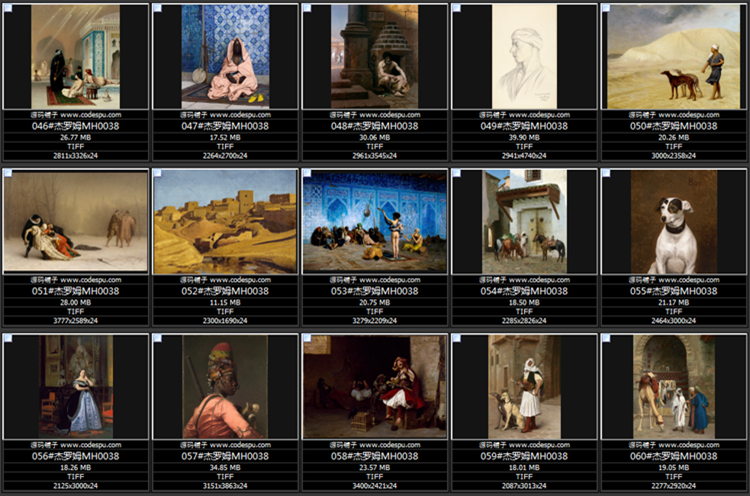The width and height of the screenshot is (750, 496).
Task: Click the title 058#杰罗姆MH0038
Action: pos(375,456)
